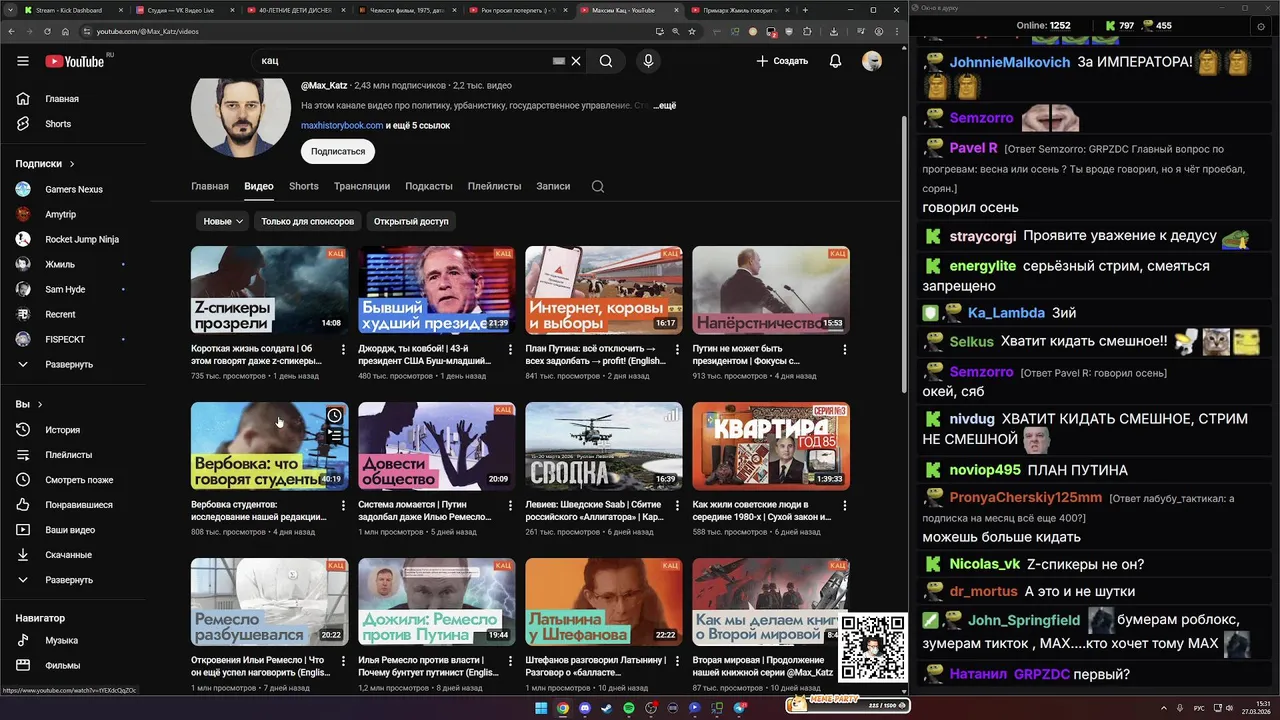Bookmark this page with the star icon
This screenshot has width=1280, height=720.
pos(692,31)
